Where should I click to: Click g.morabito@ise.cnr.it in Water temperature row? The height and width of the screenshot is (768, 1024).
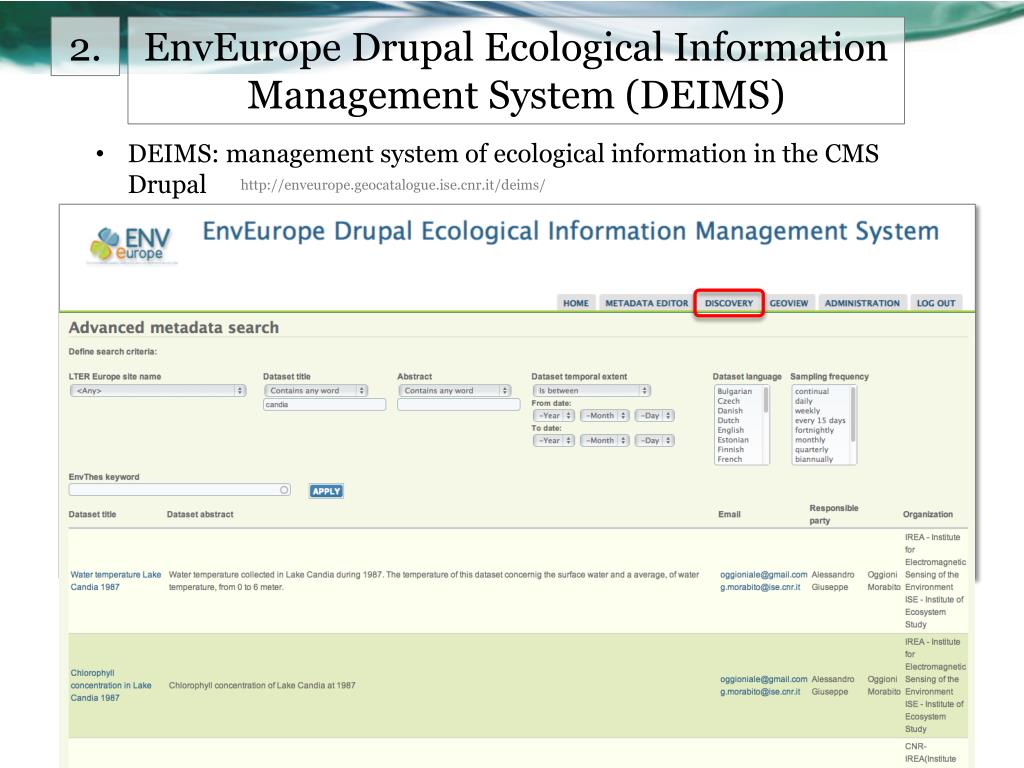tap(760, 587)
